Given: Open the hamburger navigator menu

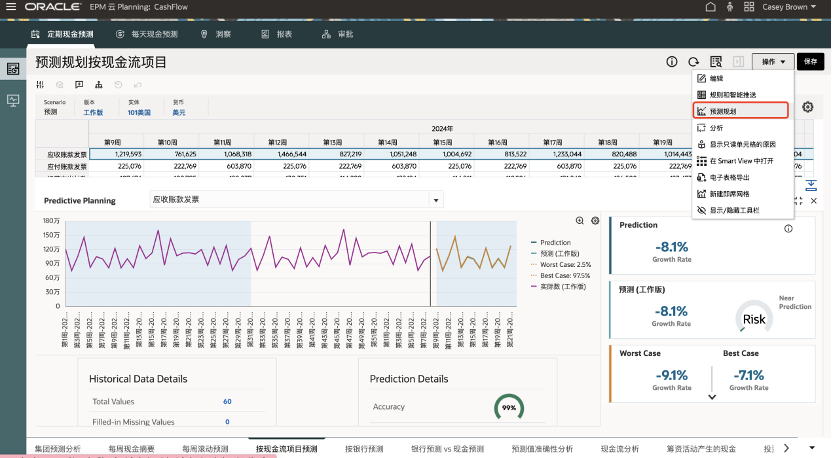Looking at the screenshot, I should click(11, 7).
